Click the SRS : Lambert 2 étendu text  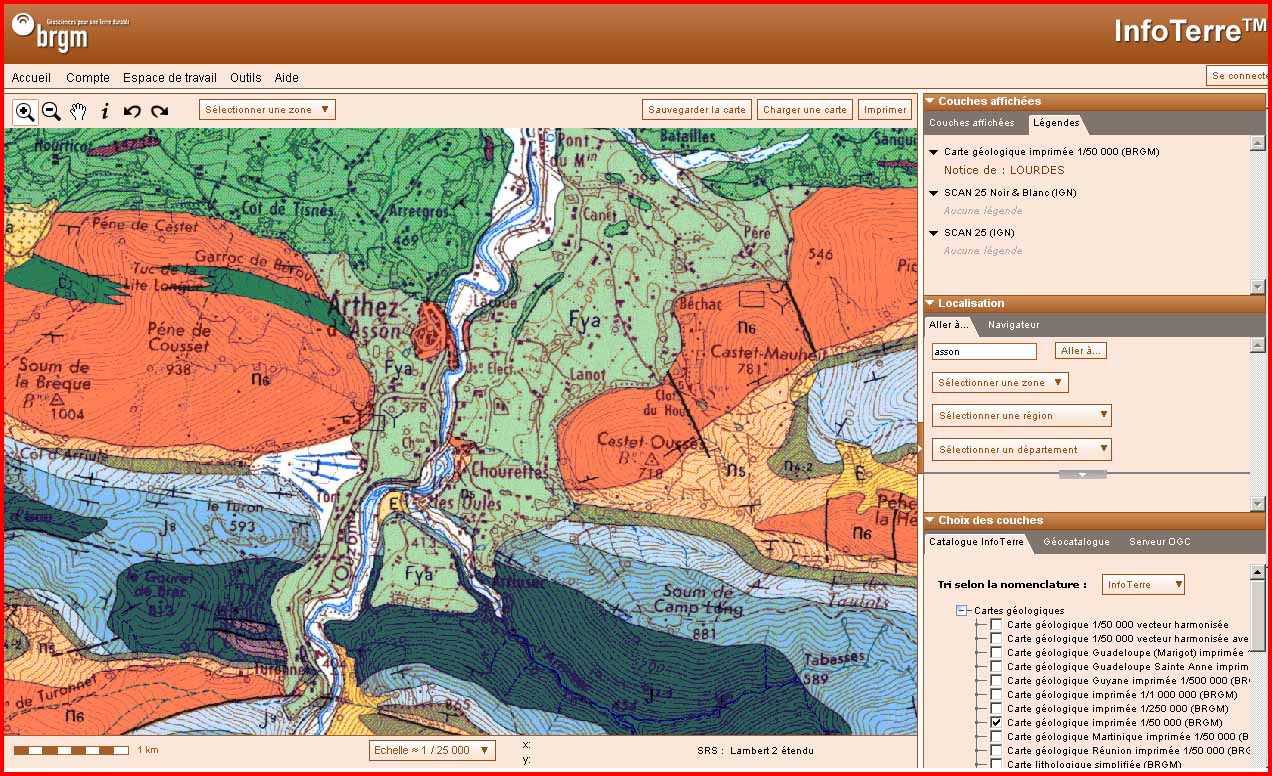(755, 751)
